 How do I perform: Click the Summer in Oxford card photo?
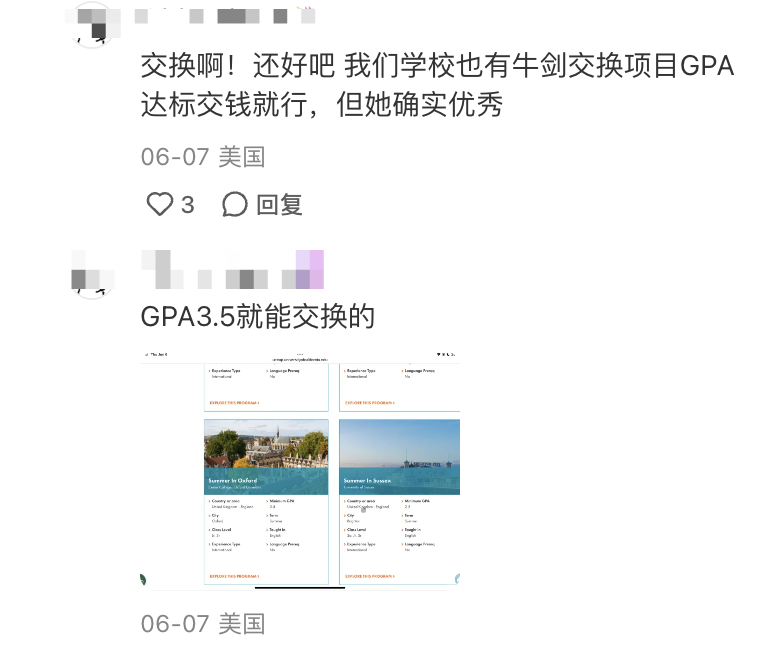[266, 457]
